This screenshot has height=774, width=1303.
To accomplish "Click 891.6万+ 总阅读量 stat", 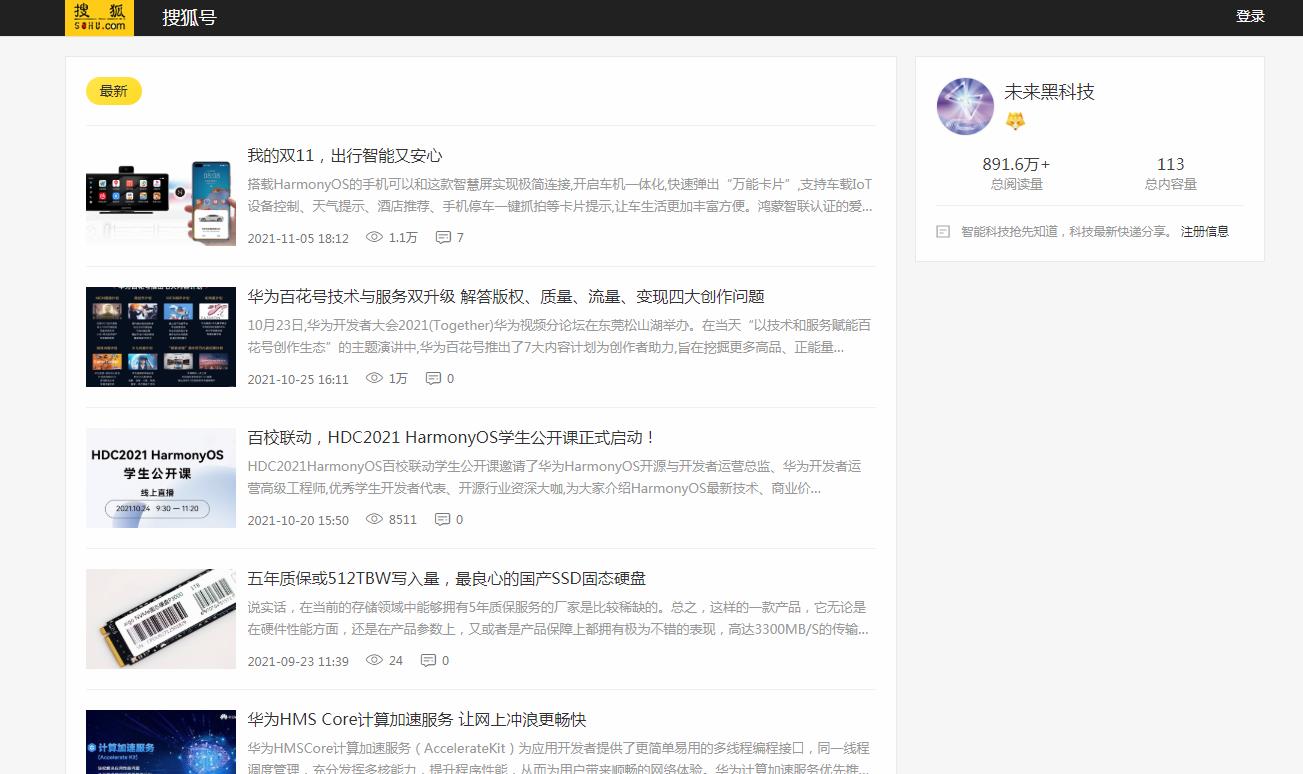I will (1016, 173).
